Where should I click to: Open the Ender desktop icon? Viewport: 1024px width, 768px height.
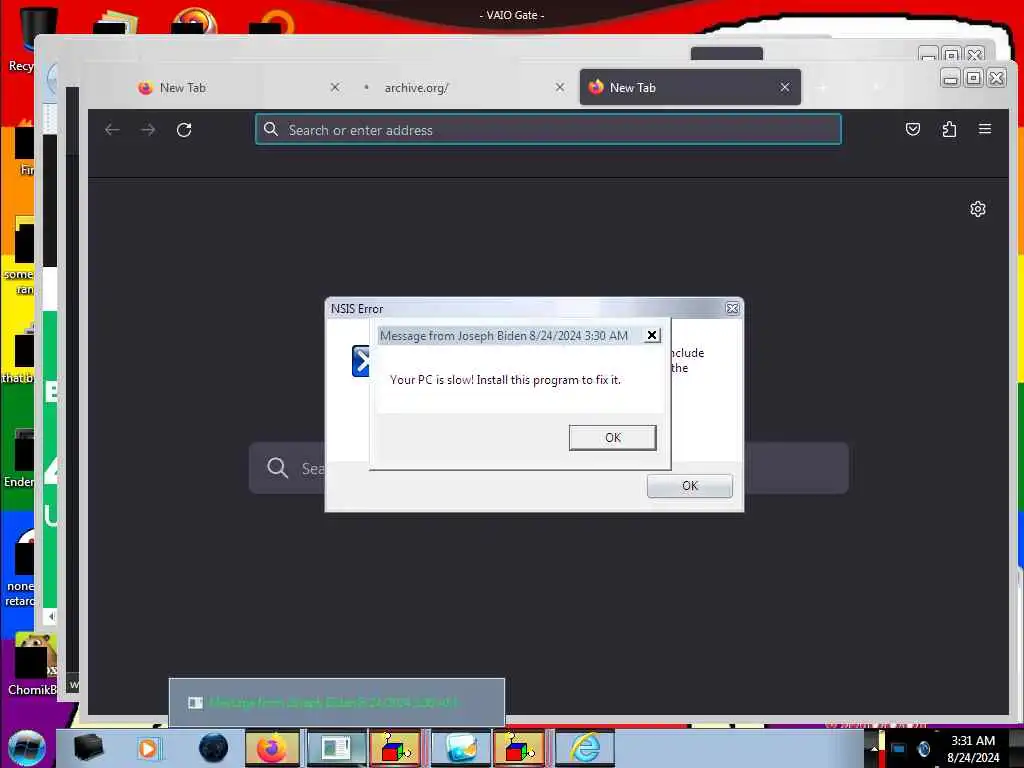[20, 457]
